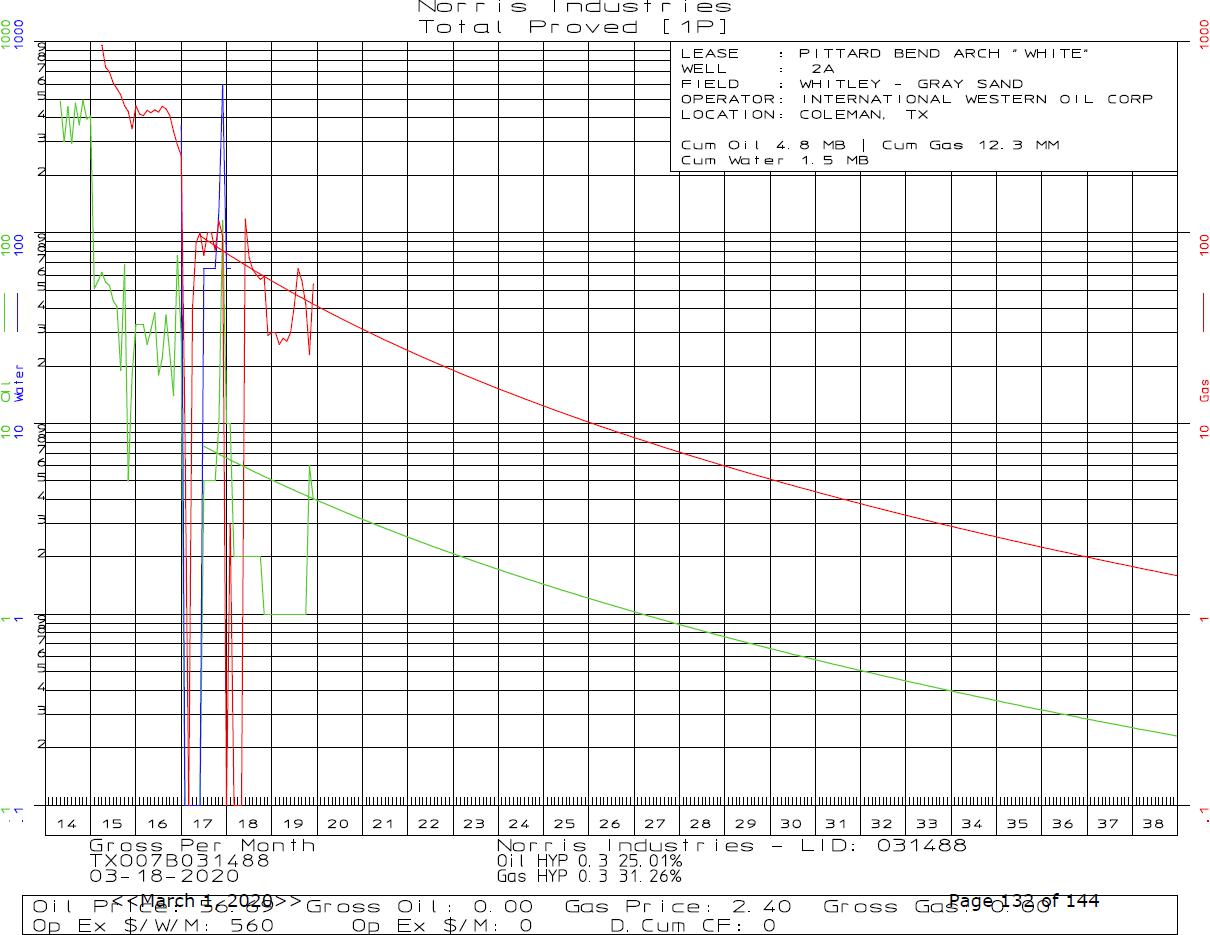
Task: Select the Gas HYP 0.3 31.26% text
Action: tap(589, 876)
